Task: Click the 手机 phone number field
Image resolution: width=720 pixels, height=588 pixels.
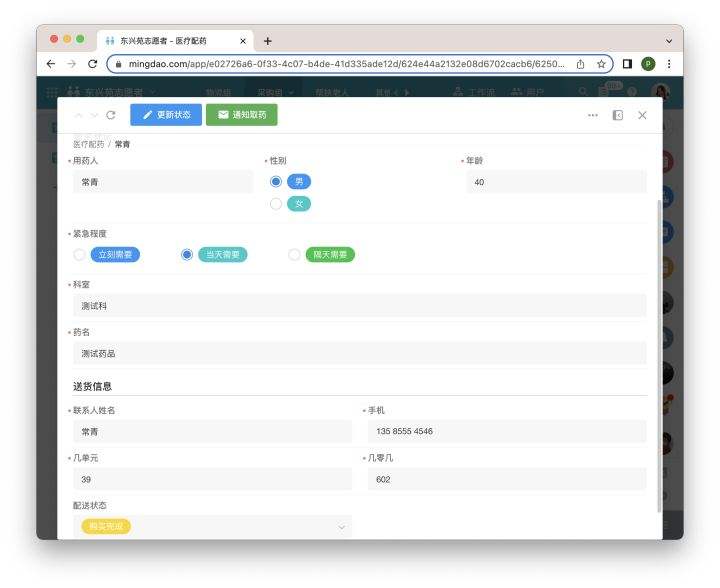Action: pos(506,432)
